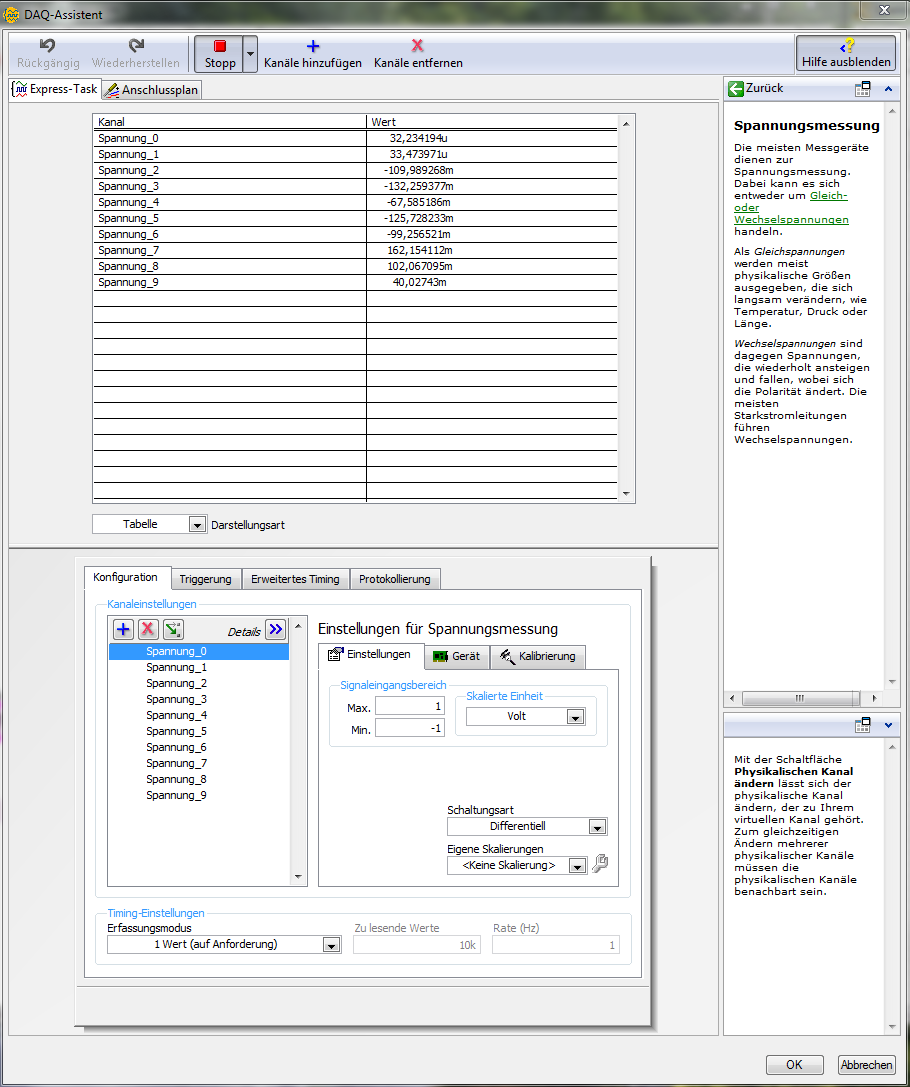Click the Details double-arrow button
Screen dimensions: 910x1087
coord(276,629)
